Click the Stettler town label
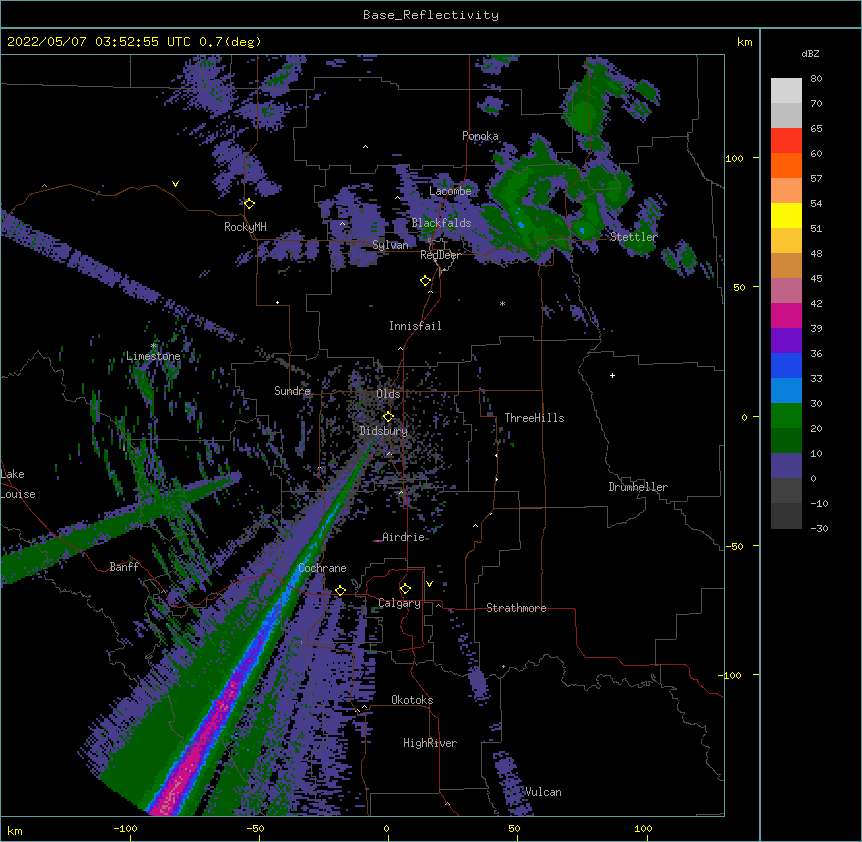862x842 pixels. 634,237
